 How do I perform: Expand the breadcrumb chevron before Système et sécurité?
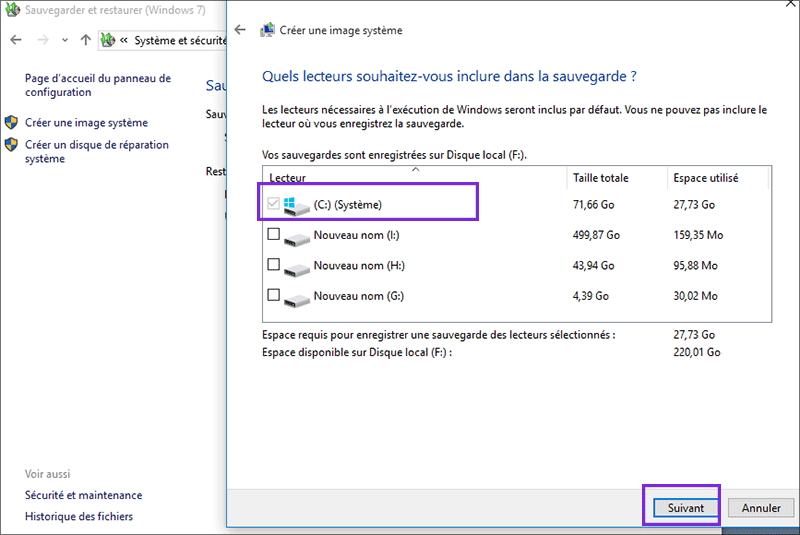[x=123, y=41]
